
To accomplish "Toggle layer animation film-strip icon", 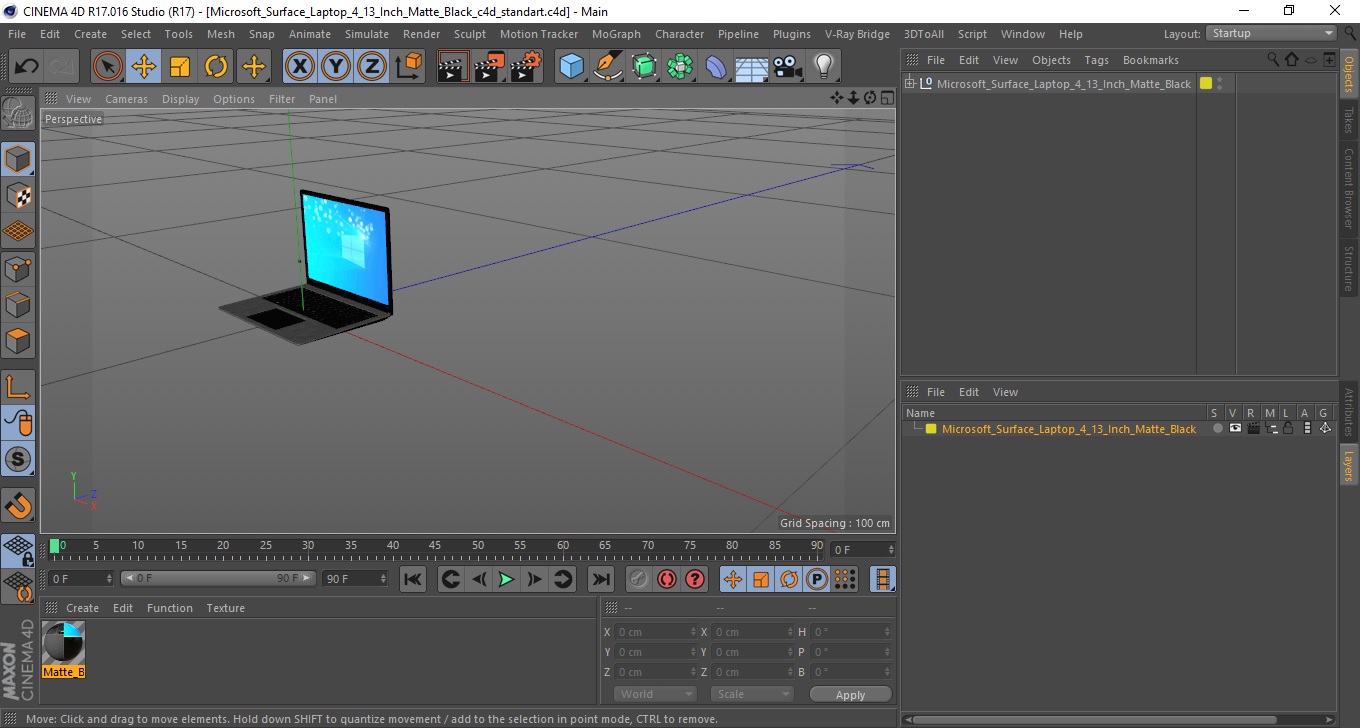I will coord(1307,429).
